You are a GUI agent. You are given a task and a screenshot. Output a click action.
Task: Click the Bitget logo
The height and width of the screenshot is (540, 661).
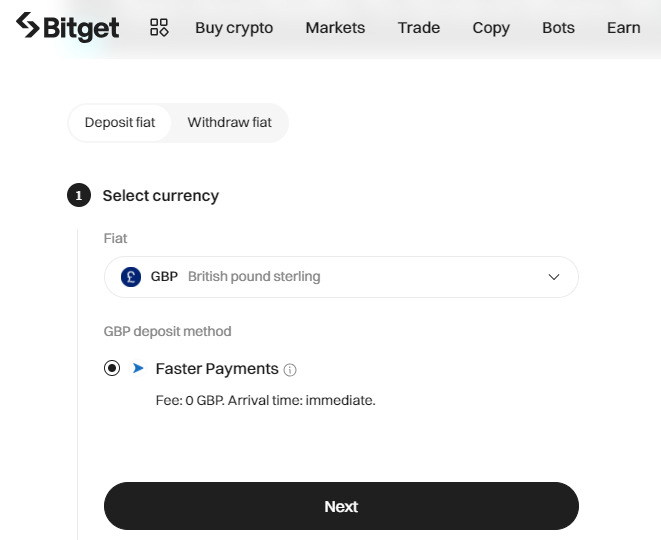(x=67, y=27)
